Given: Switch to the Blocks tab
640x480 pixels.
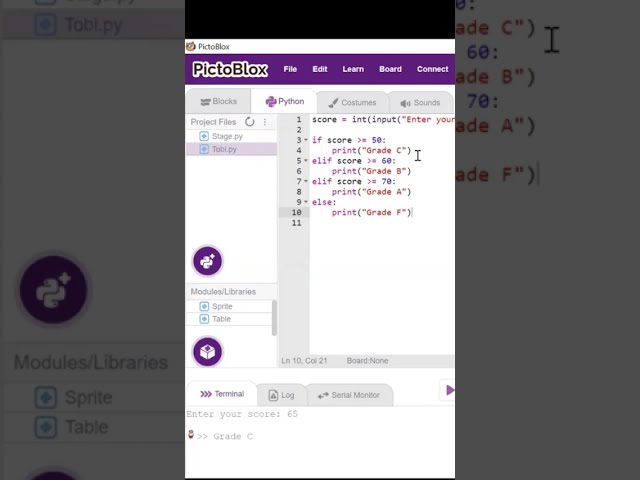Looking at the screenshot, I should click(219, 102).
